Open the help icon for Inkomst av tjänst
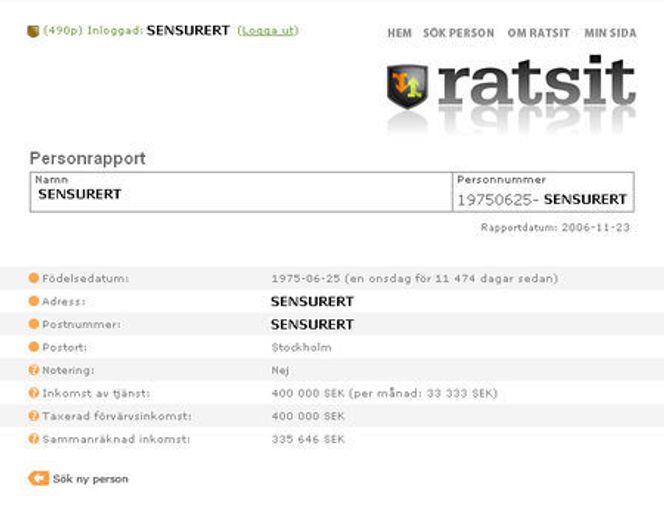664x519 pixels. click(x=34, y=393)
